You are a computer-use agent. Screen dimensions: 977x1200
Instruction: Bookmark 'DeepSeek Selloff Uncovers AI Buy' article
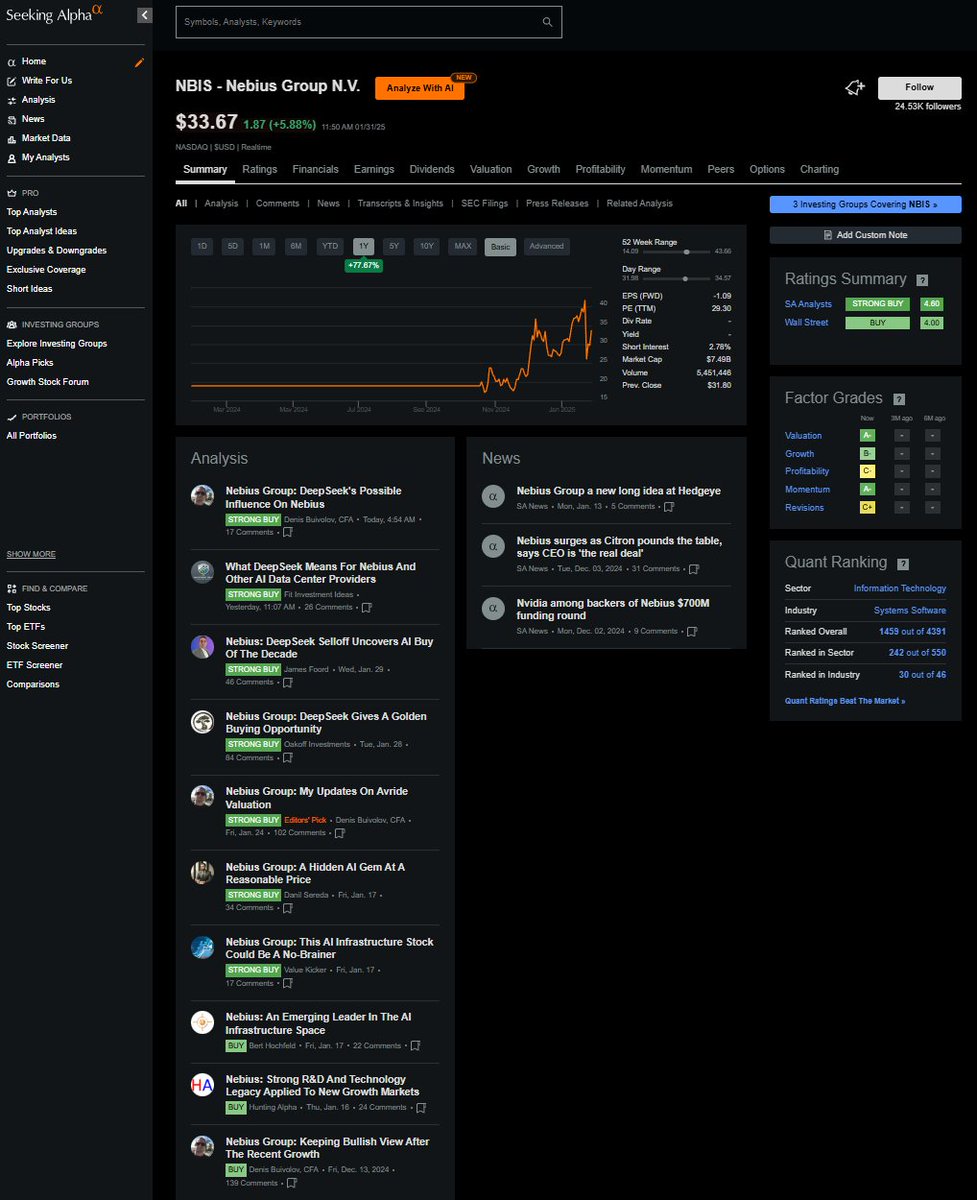tap(288, 682)
